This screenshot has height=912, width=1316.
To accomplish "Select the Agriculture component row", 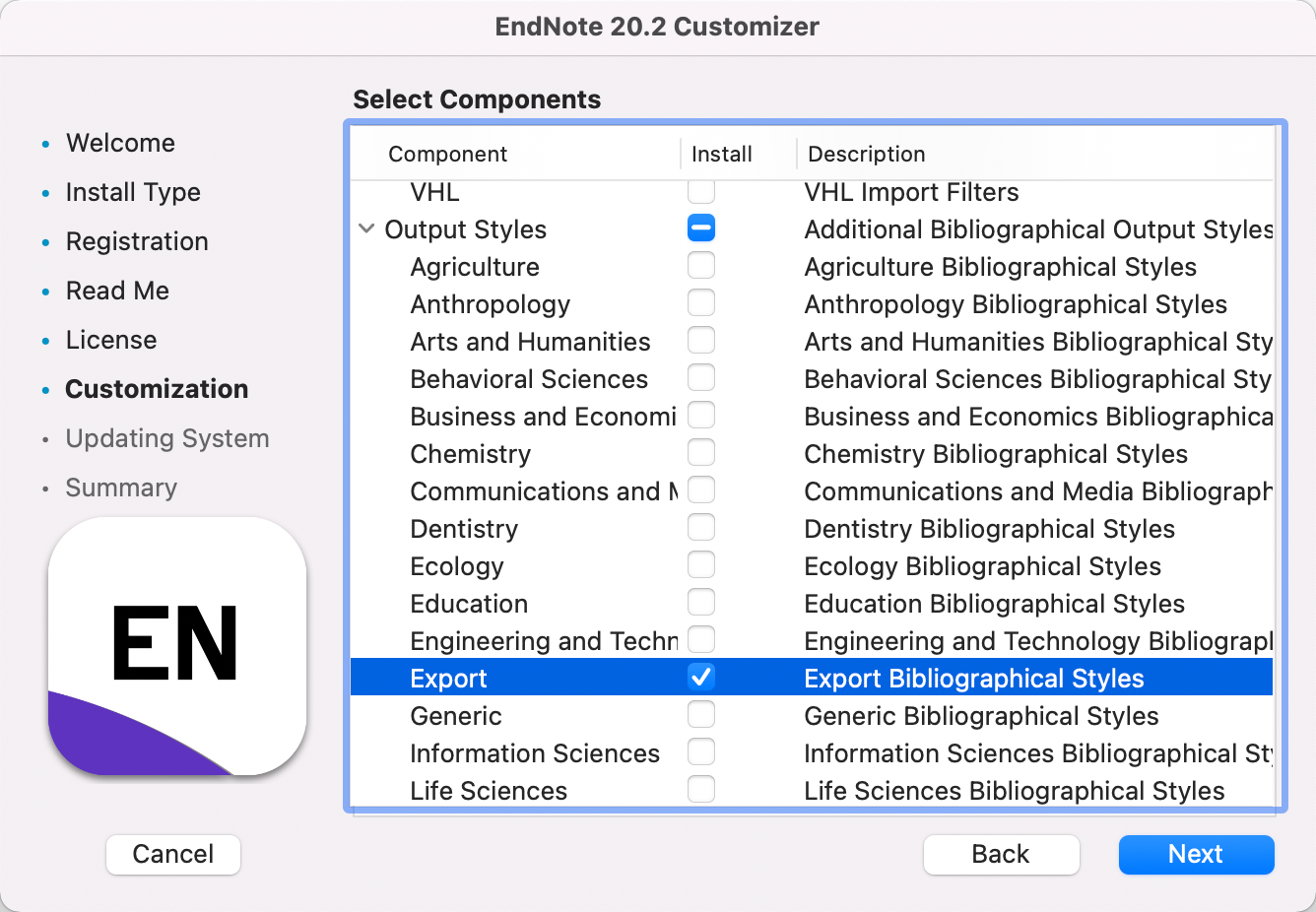I will [812, 266].
